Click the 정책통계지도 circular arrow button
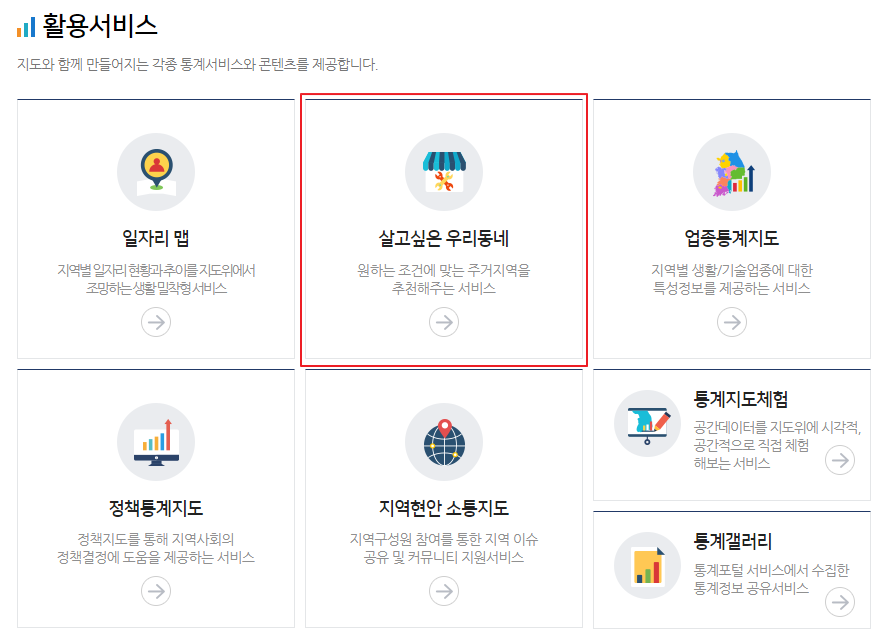Image resolution: width=887 pixels, height=644 pixels. (x=156, y=591)
